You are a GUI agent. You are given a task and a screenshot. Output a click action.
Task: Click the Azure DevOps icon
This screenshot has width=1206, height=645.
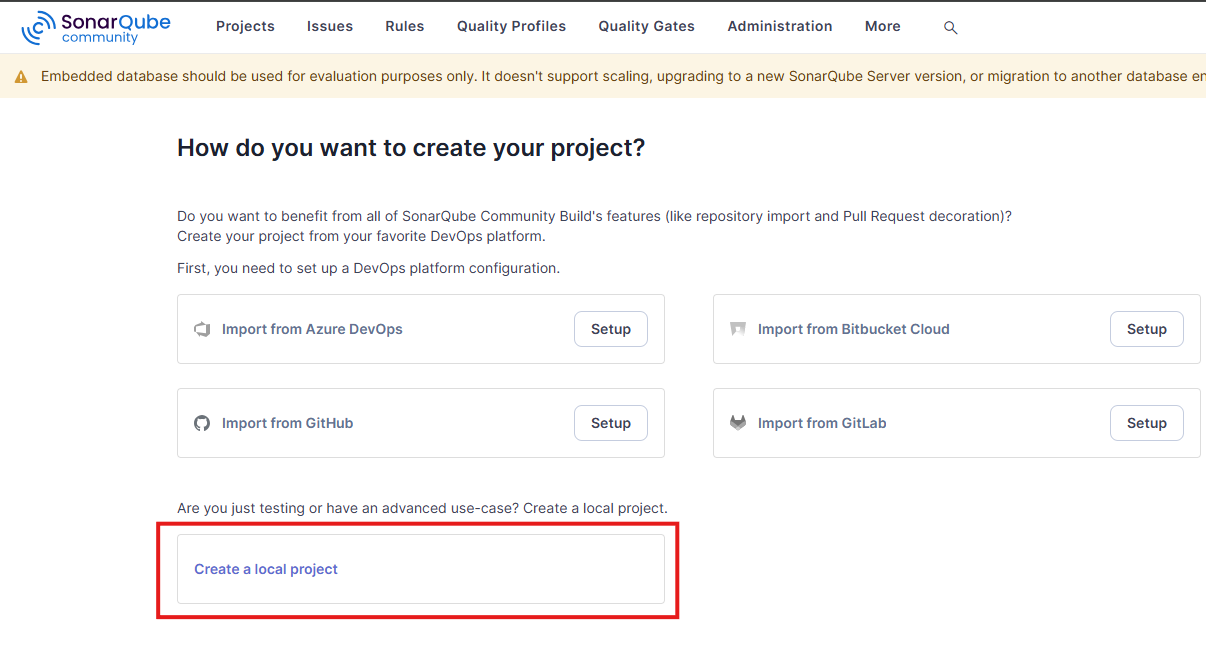(202, 329)
